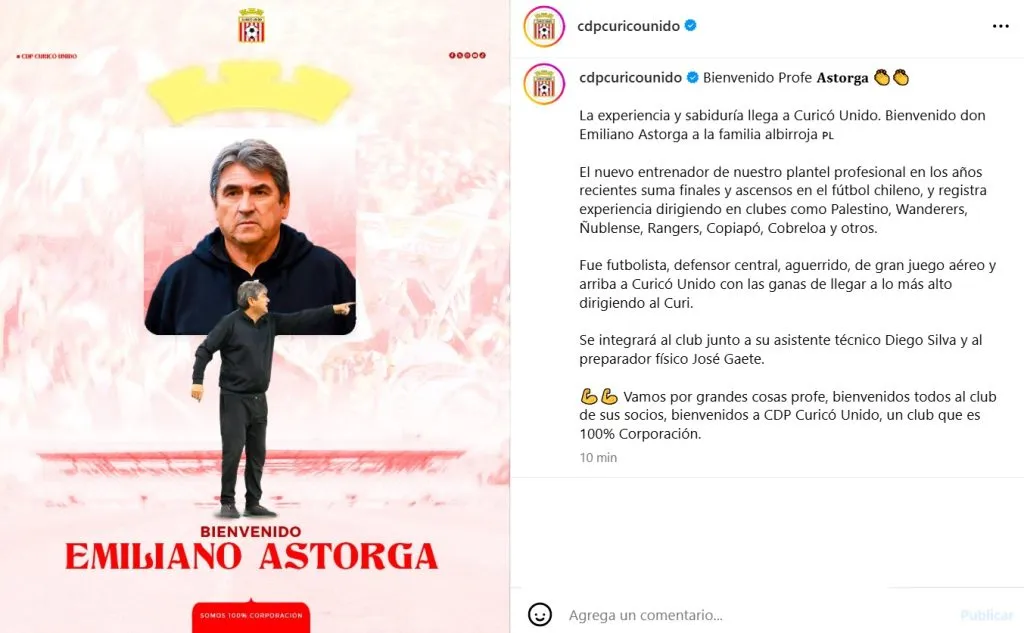Screen dimensions: 1024x633
Task: Focus the 'Agrega un comentario...' field
Action: pyautogui.click(x=758, y=615)
